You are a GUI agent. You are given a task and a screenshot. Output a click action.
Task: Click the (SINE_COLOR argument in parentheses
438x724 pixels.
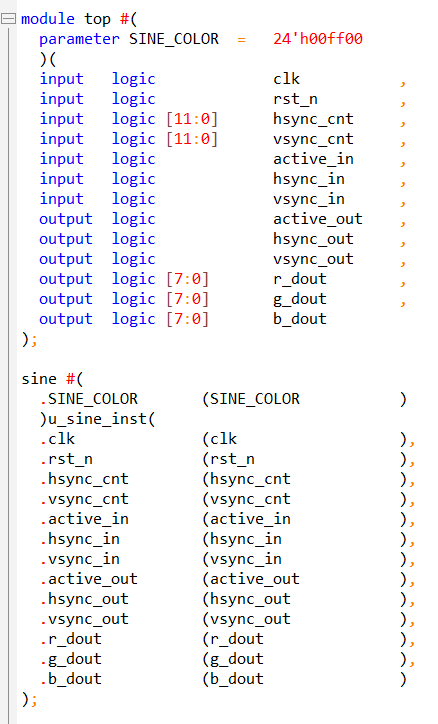[251, 399]
